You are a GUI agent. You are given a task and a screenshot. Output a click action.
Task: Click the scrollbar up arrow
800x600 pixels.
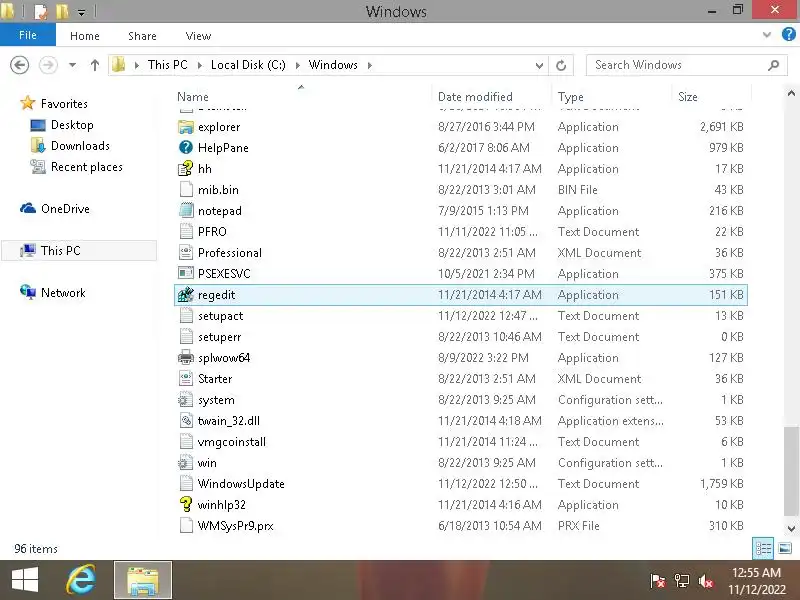[791, 93]
